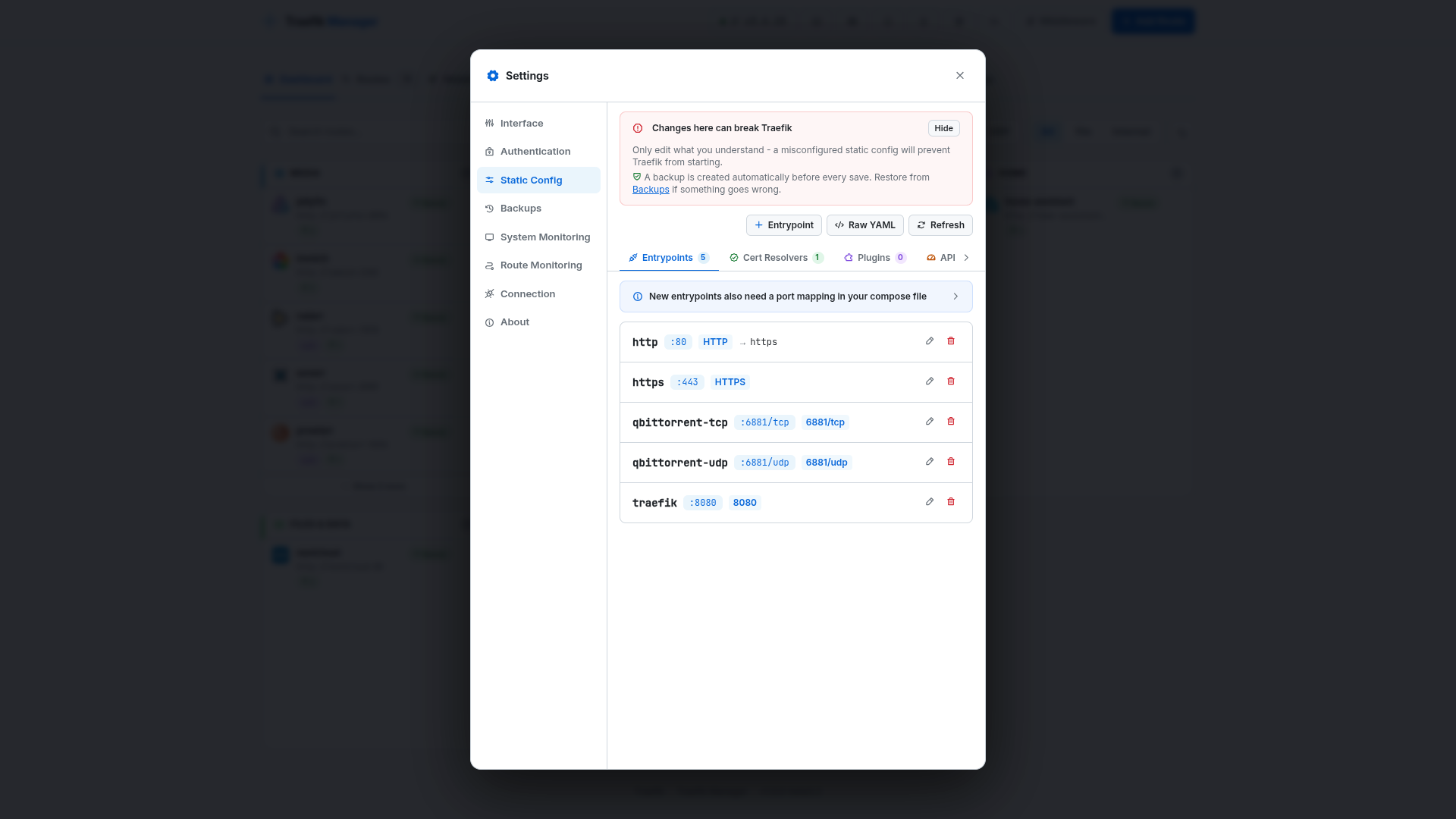Switch to Entrypoints tab
The width and height of the screenshot is (1456, 819).
pos(669,258)
